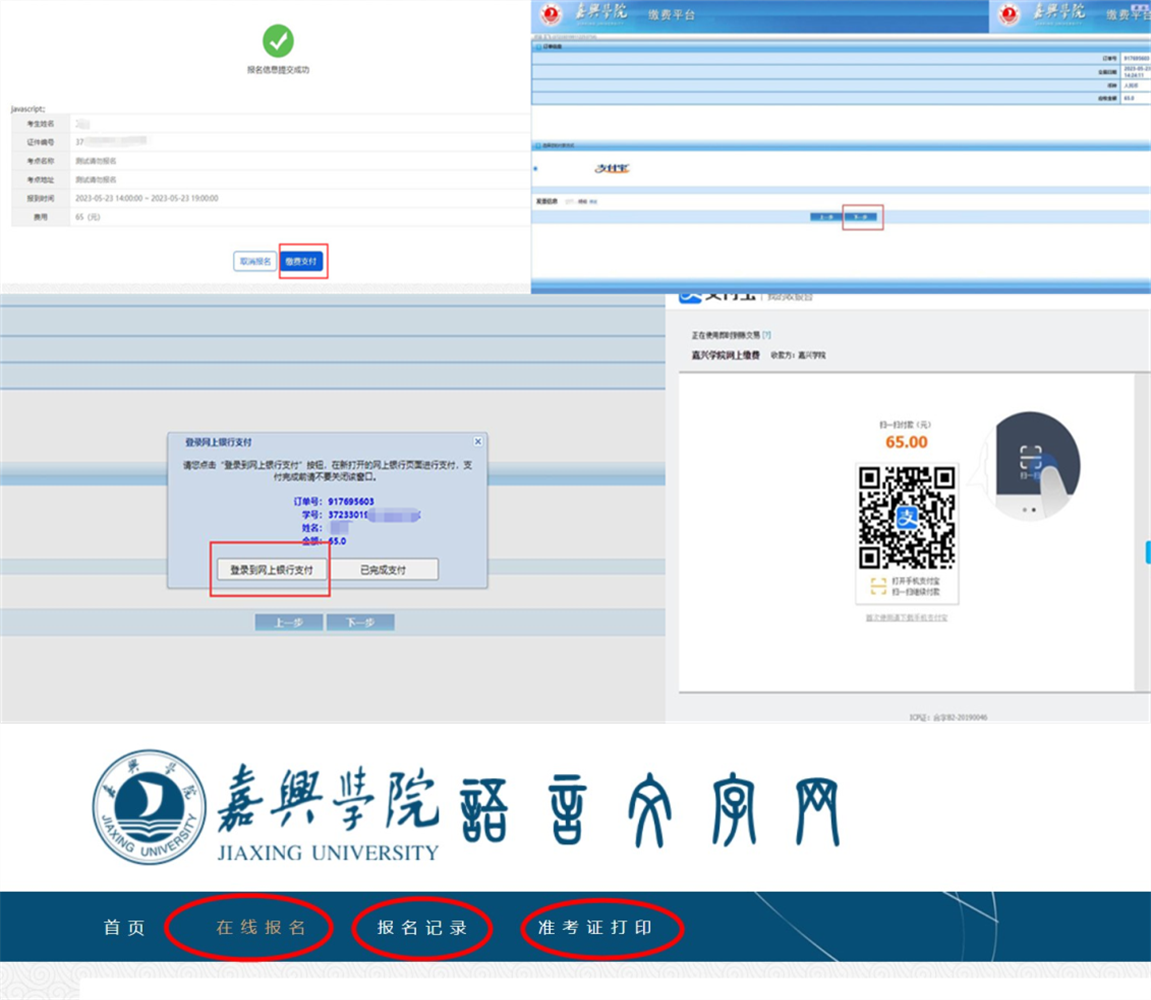The width and height of the screenshot is (1151, 1000).
Task: Click the green success checkmark icon
Action: pos(278,42)
